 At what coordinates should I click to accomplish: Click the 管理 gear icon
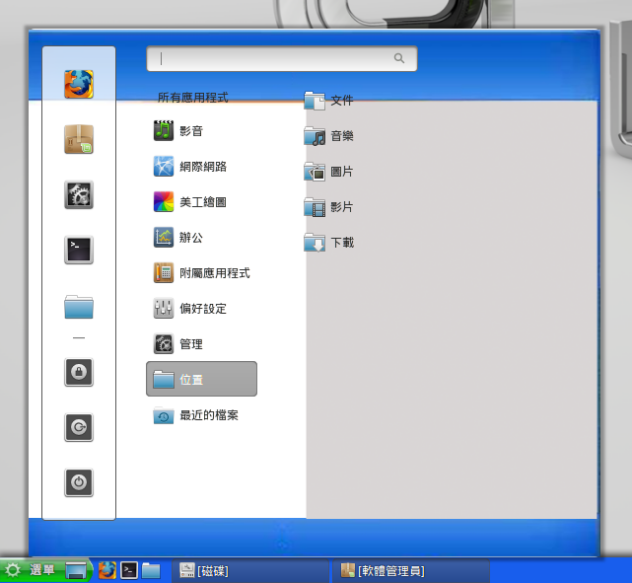pos(164,344)
